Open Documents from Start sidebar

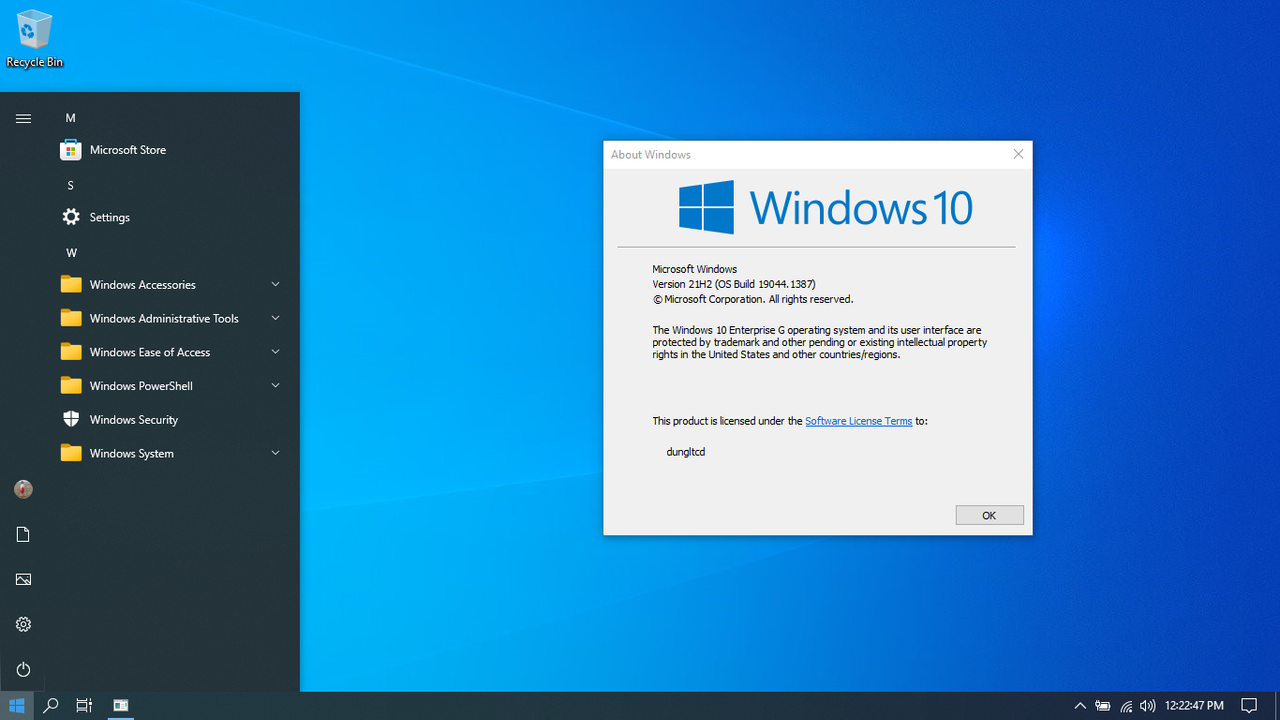(23, 534)
